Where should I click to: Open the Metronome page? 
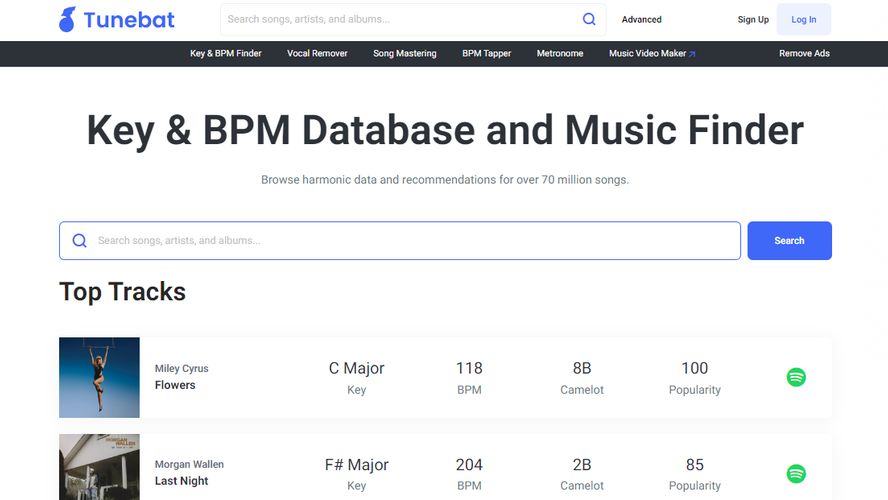[x=559, y=54]
